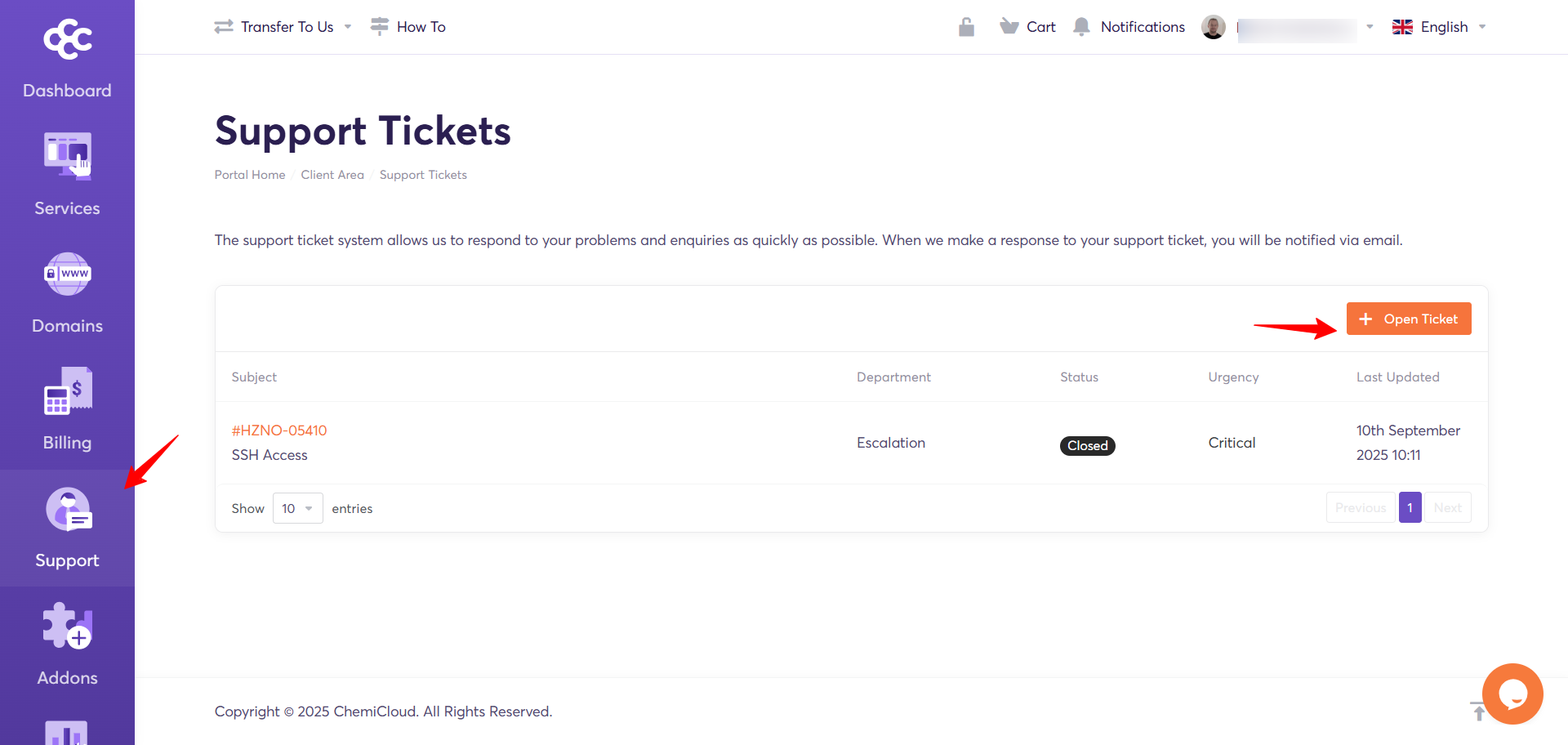Open the Support menu label

[67, 560]
